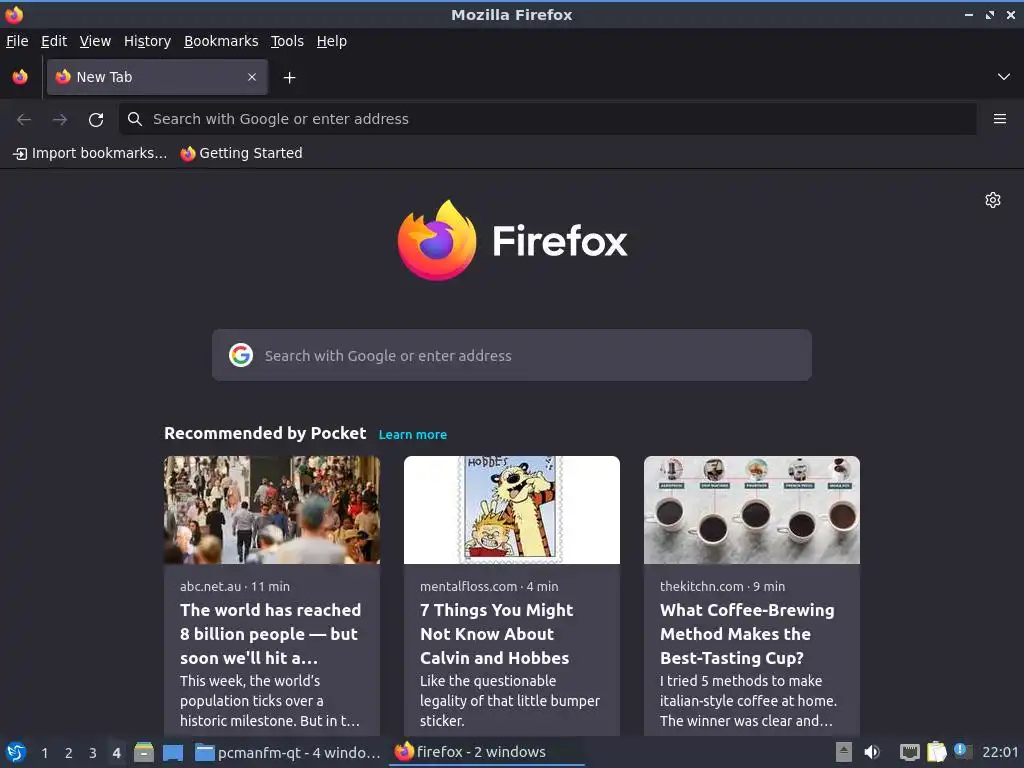Open new tab personalize gear settings

click(x=993, y=200)
